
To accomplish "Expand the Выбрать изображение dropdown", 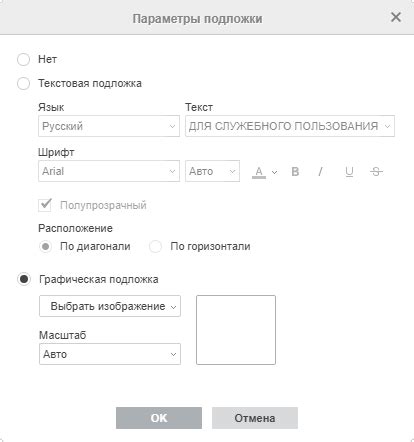I will (110, 306).
